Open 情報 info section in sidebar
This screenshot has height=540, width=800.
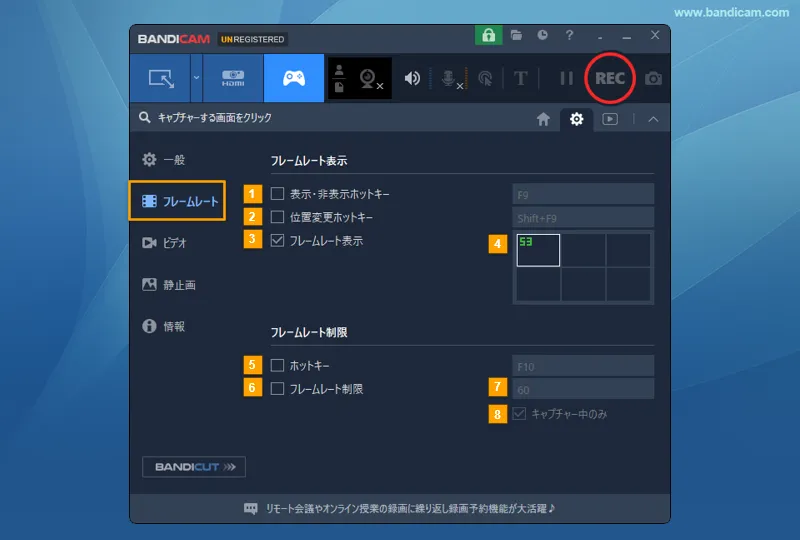coord(163,326)
